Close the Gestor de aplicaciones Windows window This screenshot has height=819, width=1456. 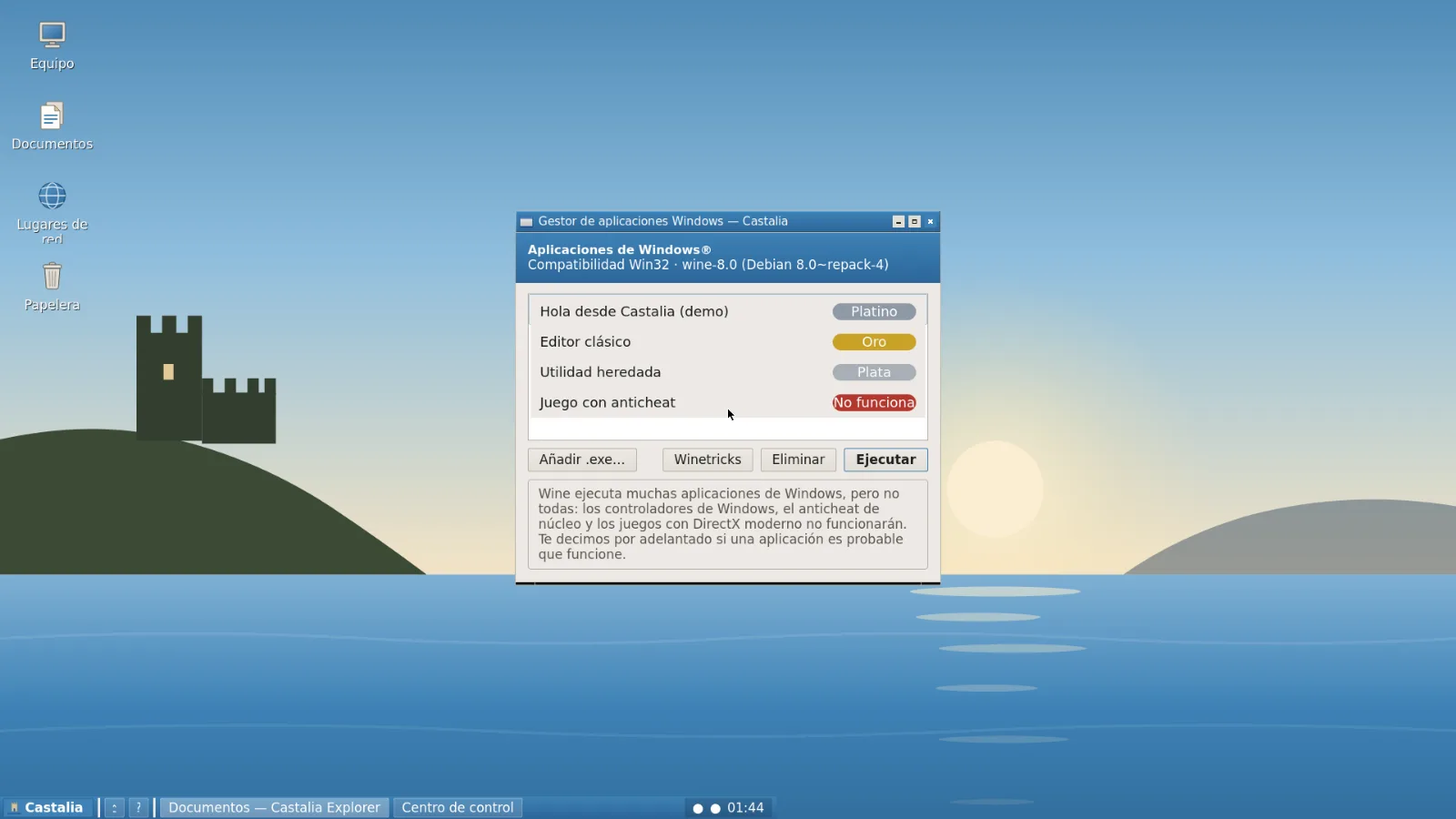[x=930, y=221]
